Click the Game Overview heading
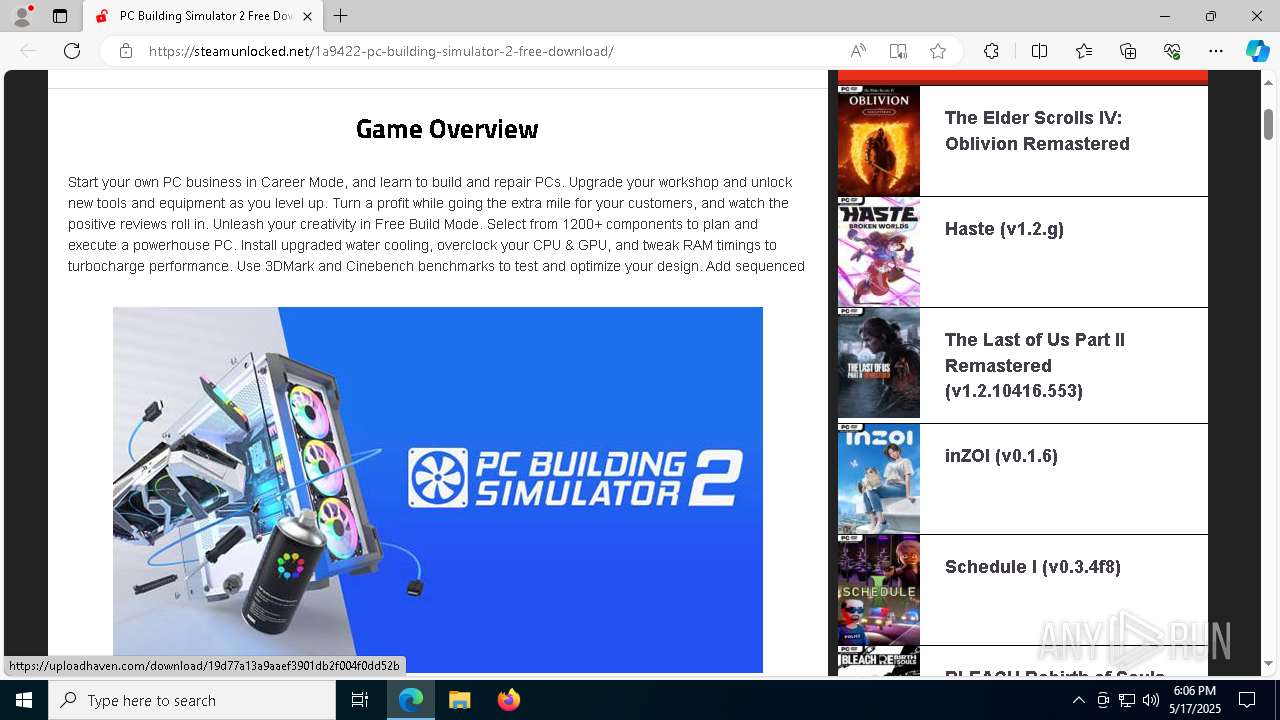This screenshot has height=720, width=1280. (447, 129)
